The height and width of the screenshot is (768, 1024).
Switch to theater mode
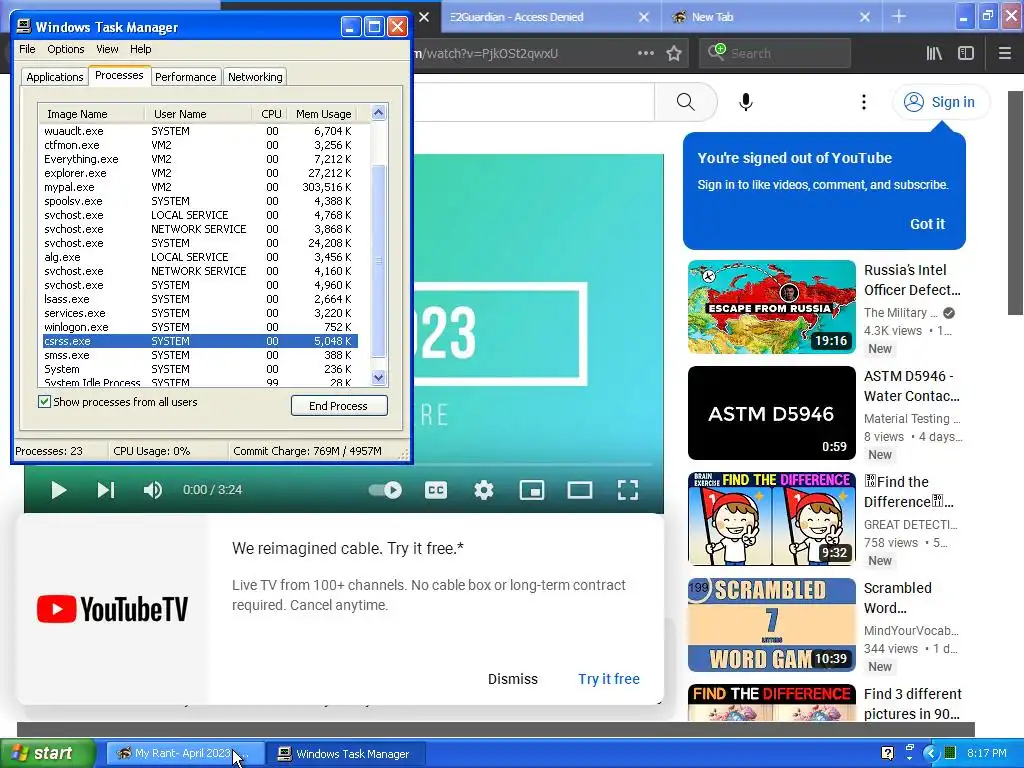point(579,490)
